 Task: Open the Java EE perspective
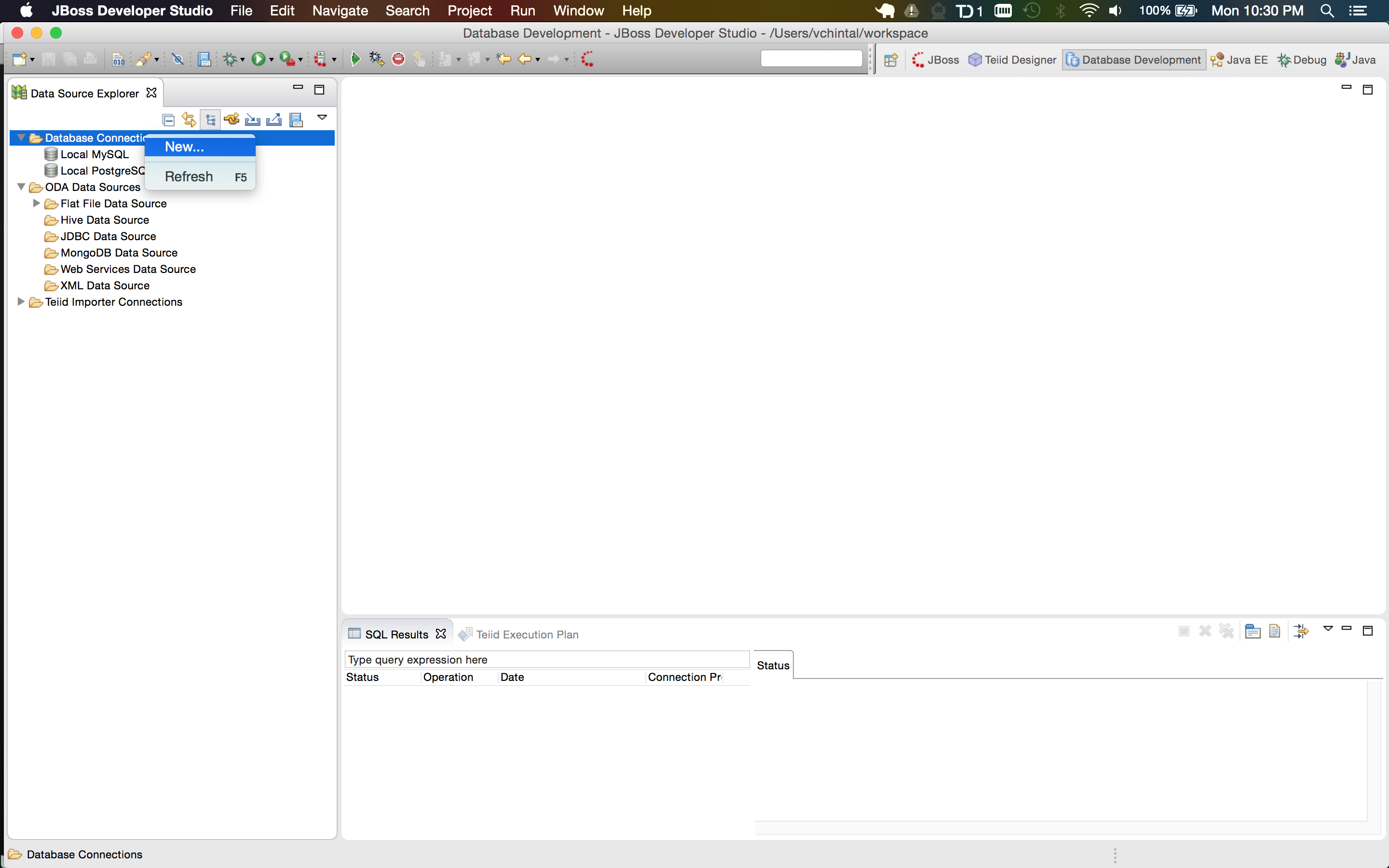point(1239,60)
